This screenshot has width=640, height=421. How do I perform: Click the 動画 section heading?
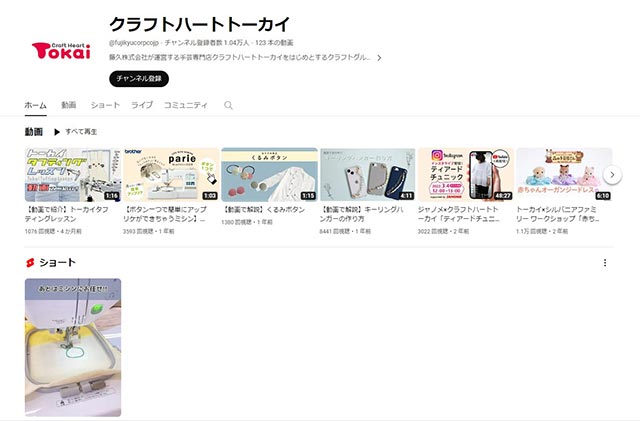(33, 132)
